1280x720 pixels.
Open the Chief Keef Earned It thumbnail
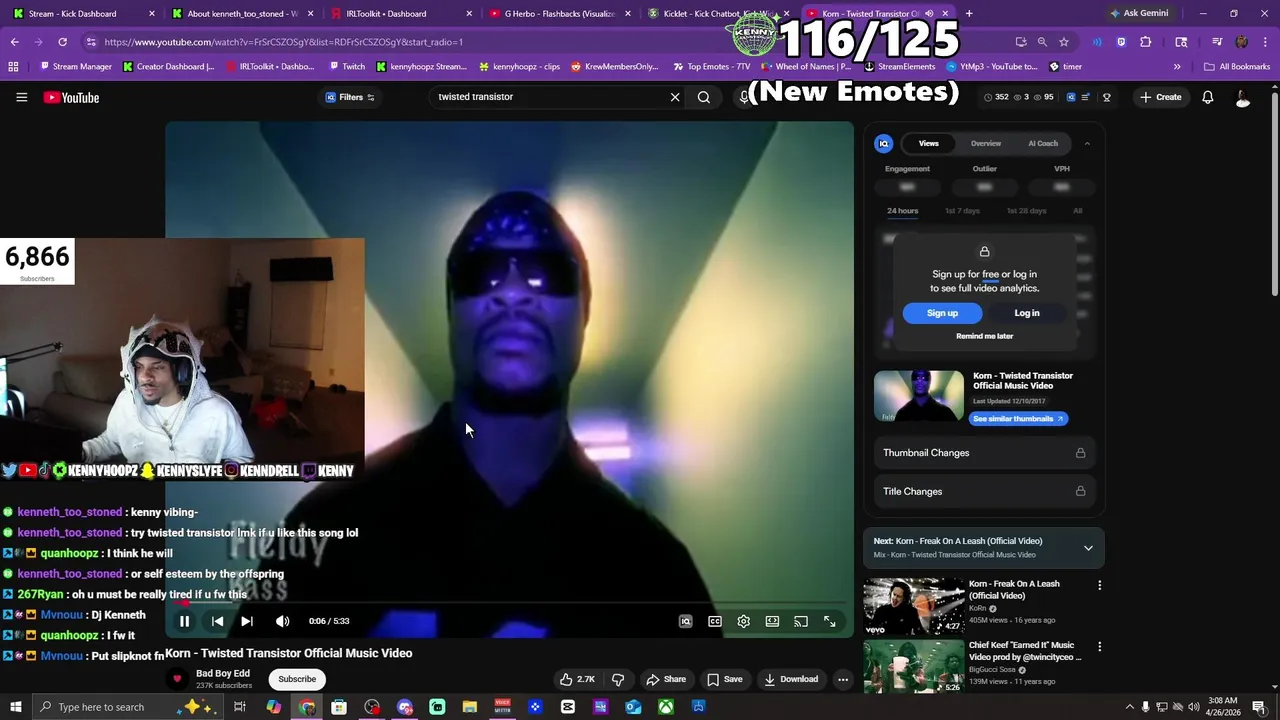click(914, 667)
